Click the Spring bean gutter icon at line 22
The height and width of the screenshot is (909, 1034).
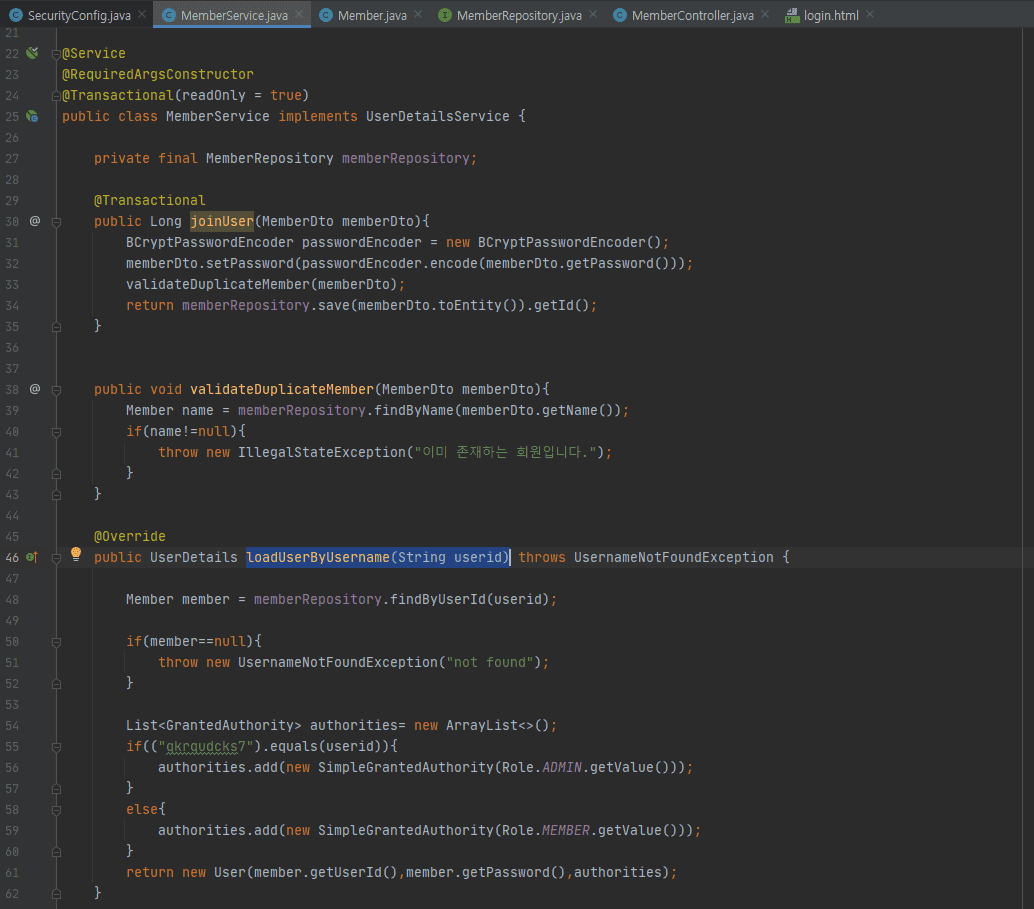point(32,53)
